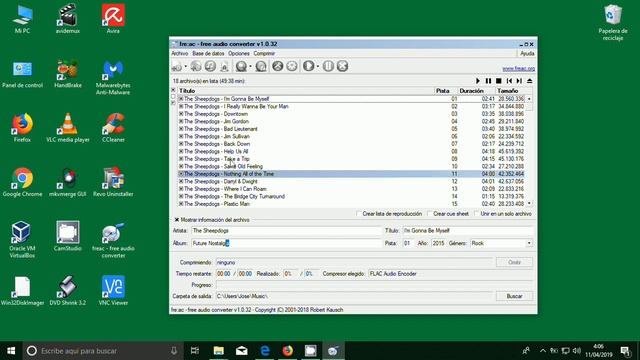Viewport: 640px width, 360px height.
Task: Skip to previous track in player
Action: [509, 81]
